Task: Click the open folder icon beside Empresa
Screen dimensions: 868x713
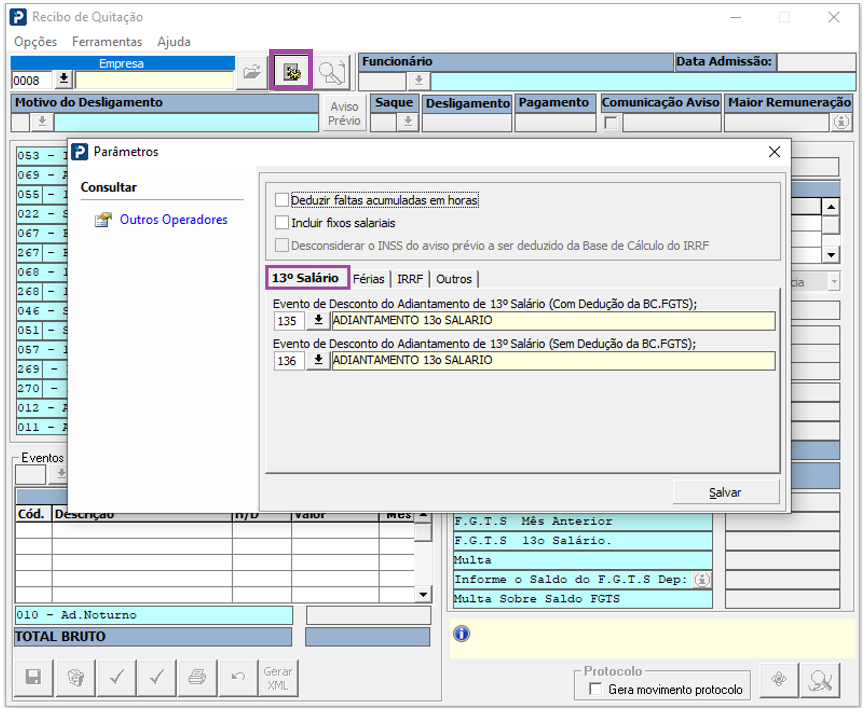Action: click(252, 72)
